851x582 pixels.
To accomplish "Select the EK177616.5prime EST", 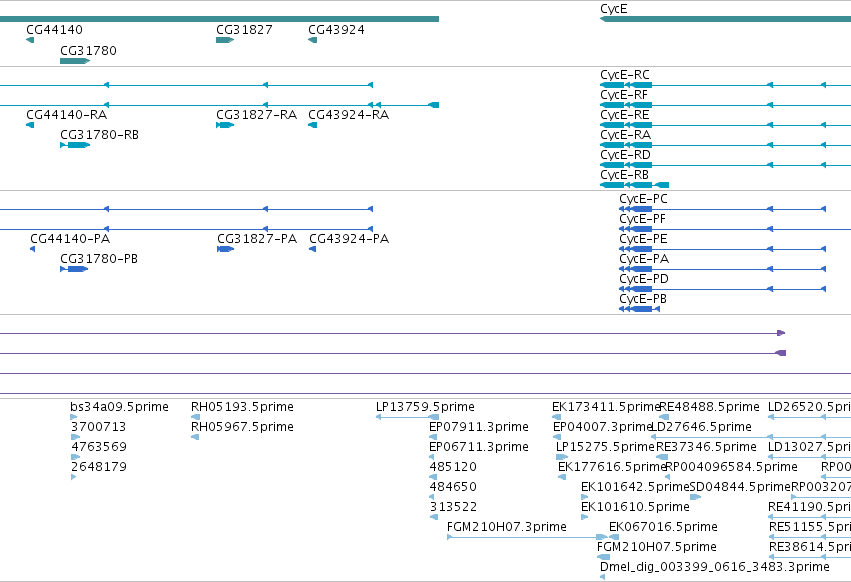I will pos(562,477).
